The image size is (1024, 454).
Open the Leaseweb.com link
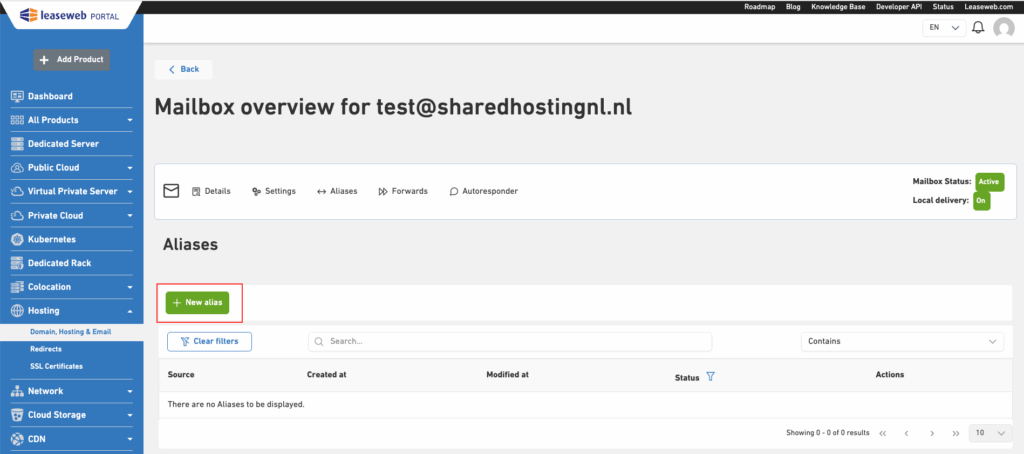(x=987, y=7)
